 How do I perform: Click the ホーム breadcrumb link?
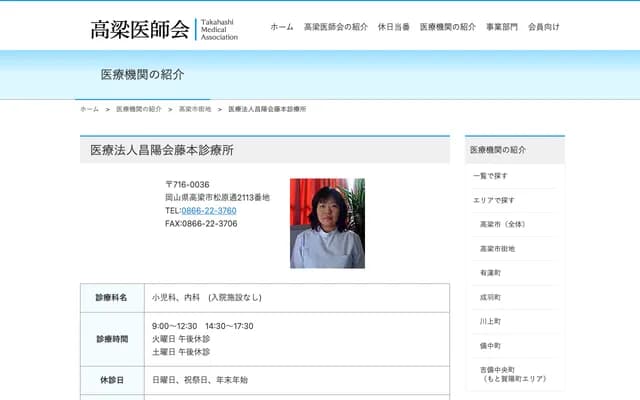(x=89, y=108)
